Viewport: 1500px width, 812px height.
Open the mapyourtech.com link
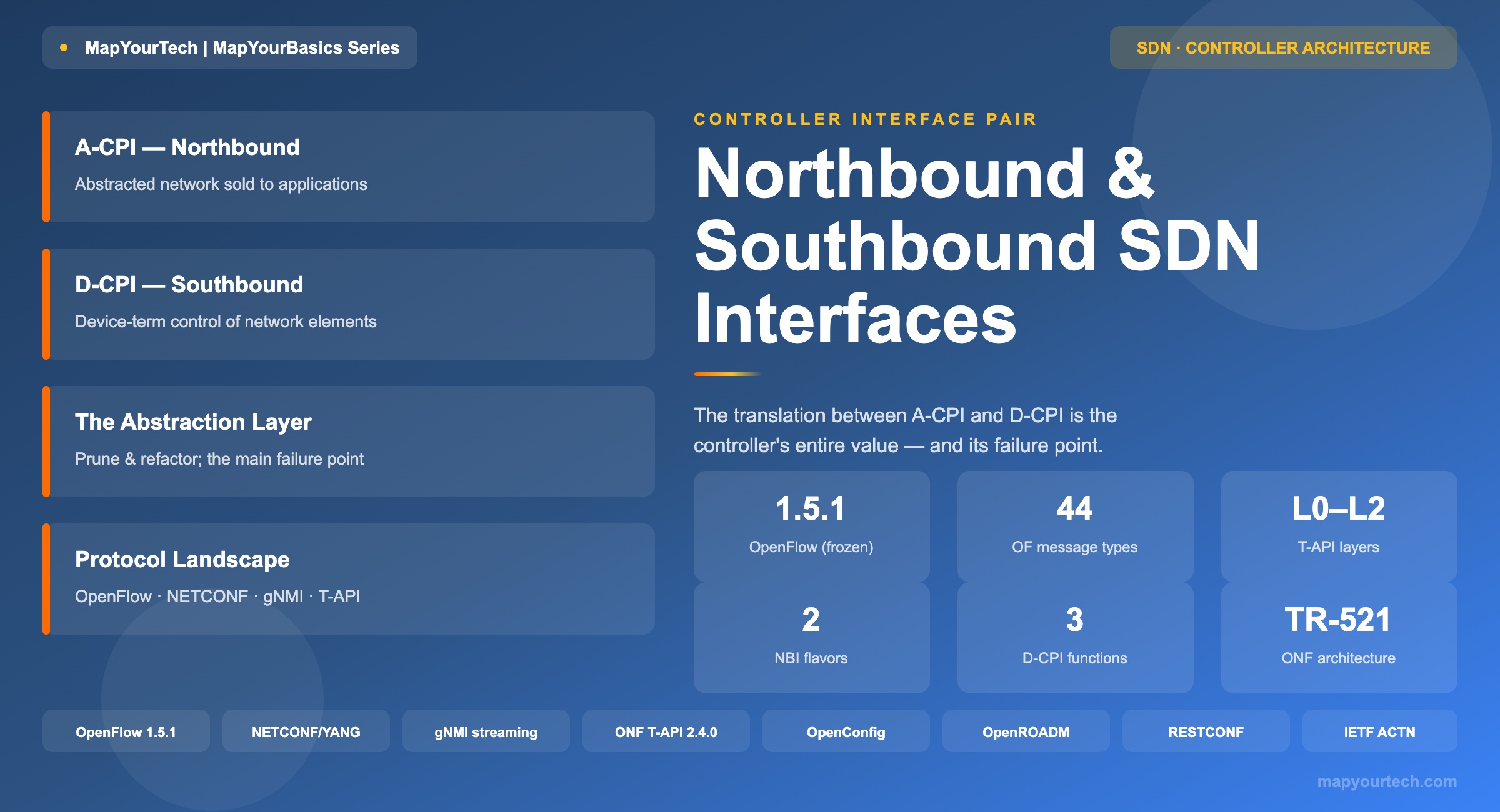[1387, 781]
